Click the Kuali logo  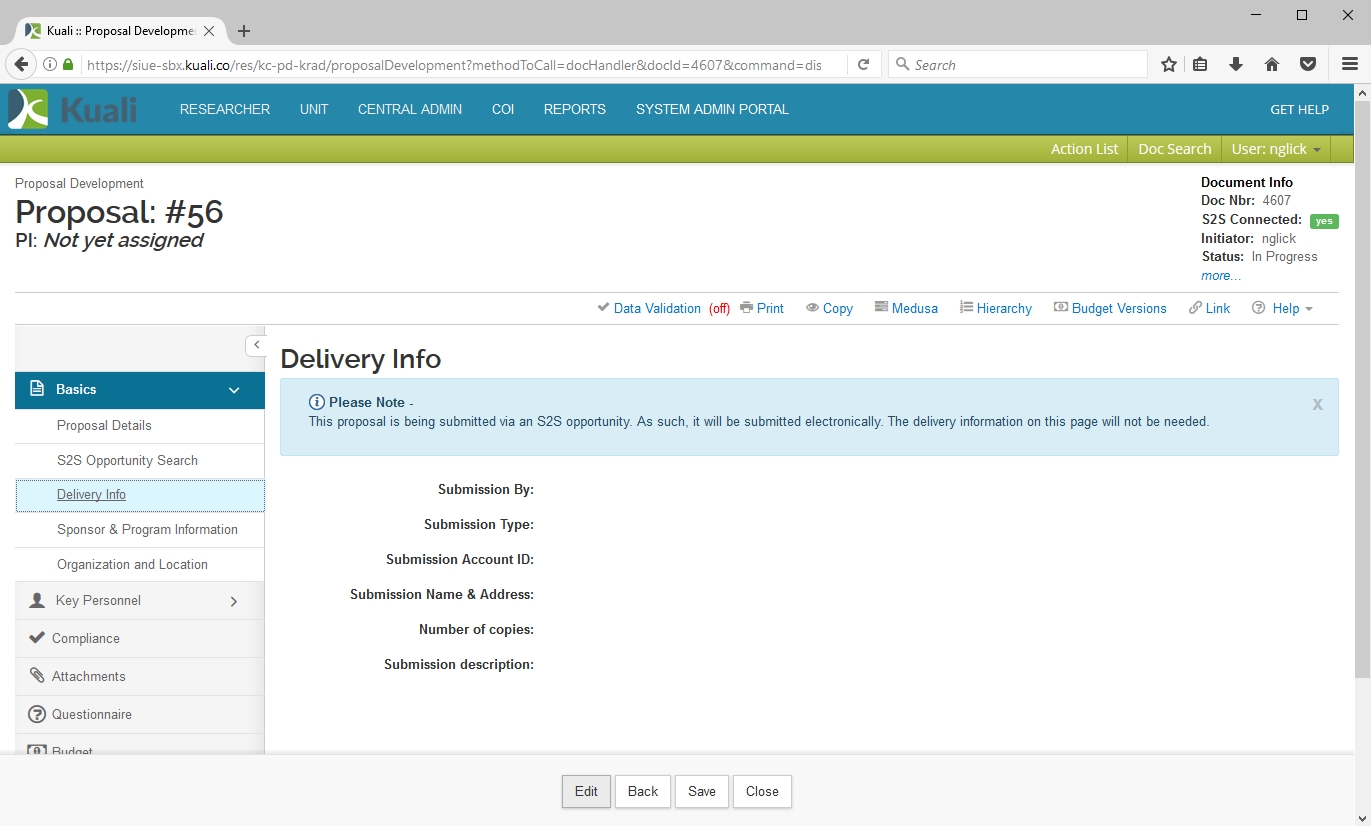[x=72, y=109]
